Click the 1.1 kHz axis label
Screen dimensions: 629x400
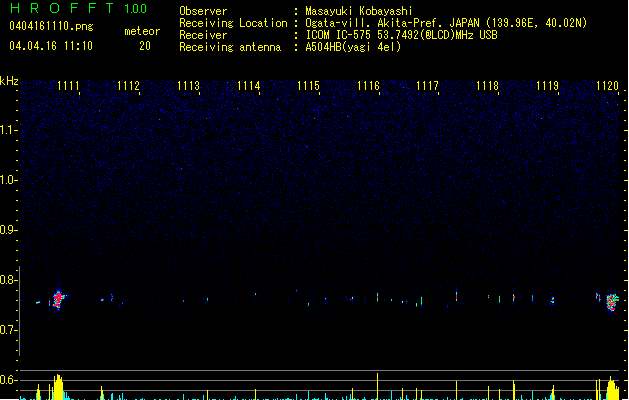point(8,130)
